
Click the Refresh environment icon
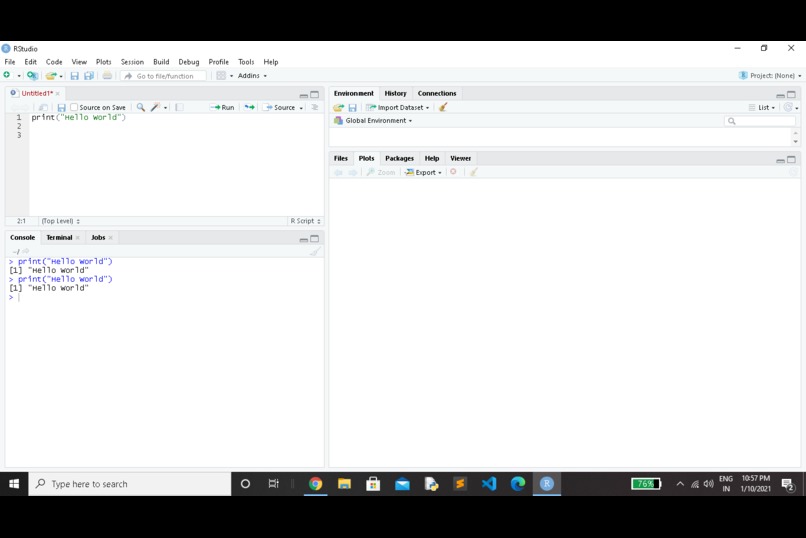(787, 107)
